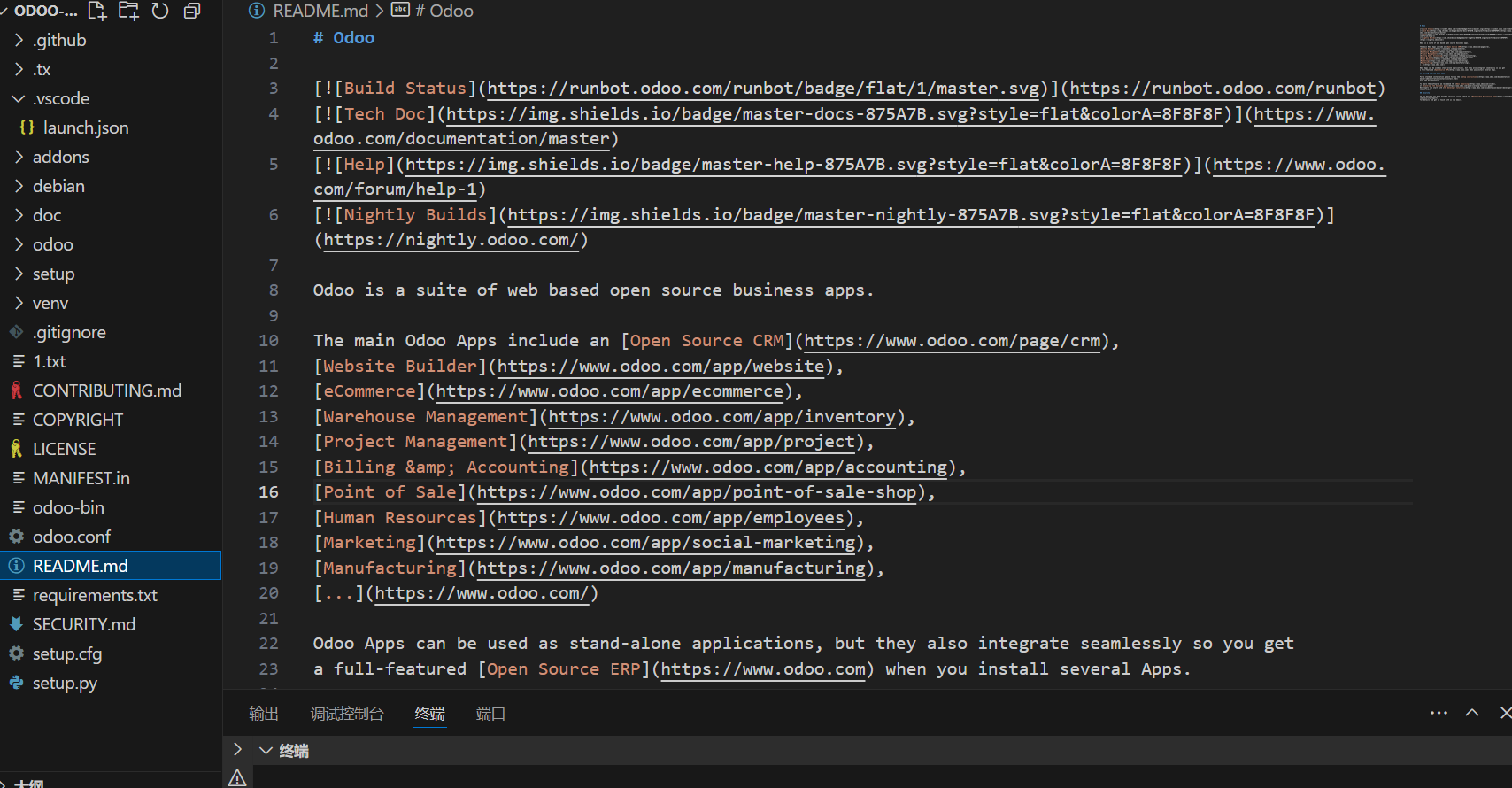
Task: Click the www.odoo.com/app/inventory link
Action: coord(722,417)
